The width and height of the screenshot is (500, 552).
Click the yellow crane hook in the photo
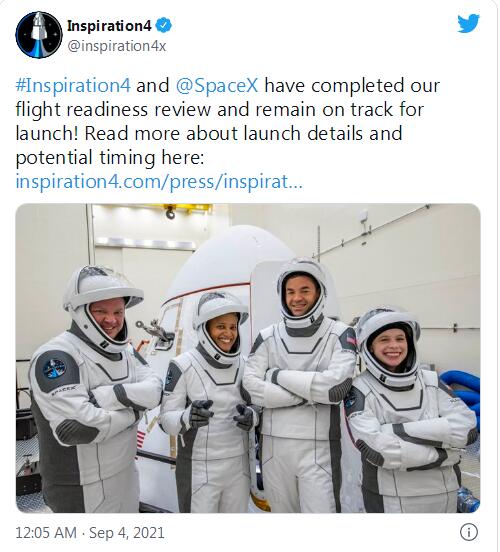[170, 212]
